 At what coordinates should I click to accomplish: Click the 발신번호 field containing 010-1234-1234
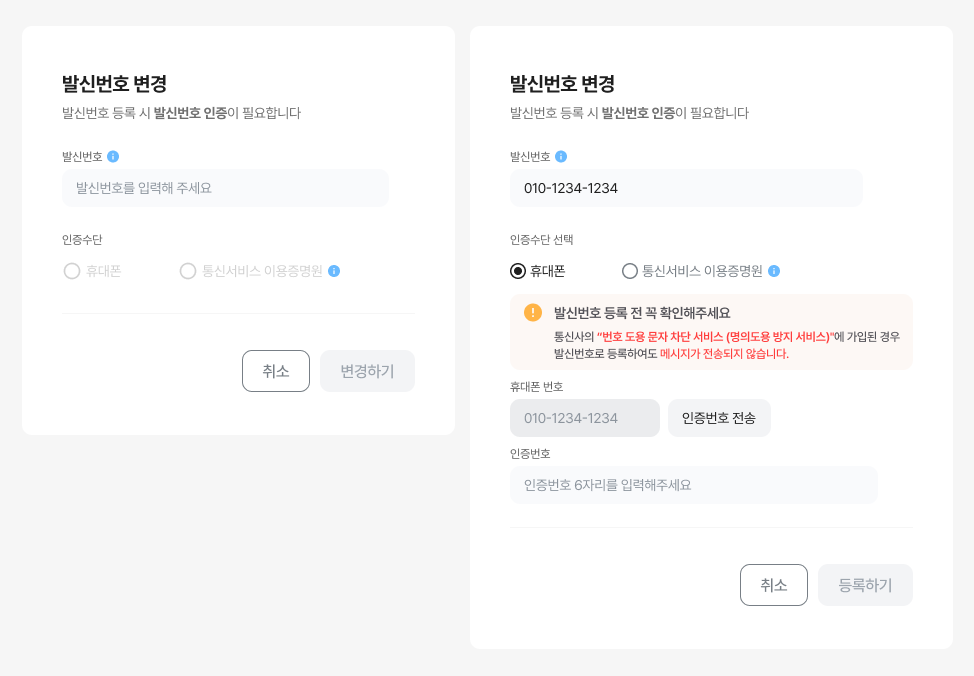(686, 188)
